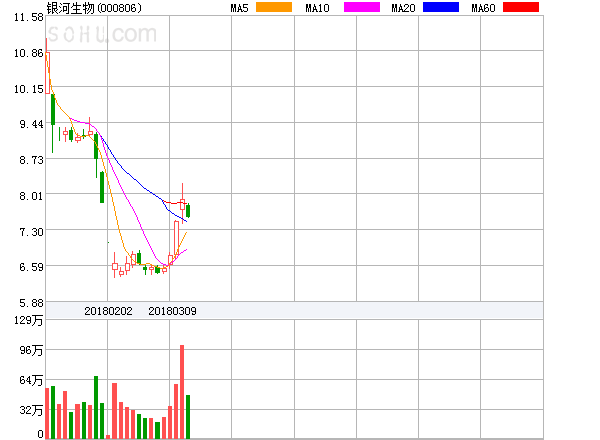
Task: Click the 32万 volume axis label
Action: (x=31, y=410)
